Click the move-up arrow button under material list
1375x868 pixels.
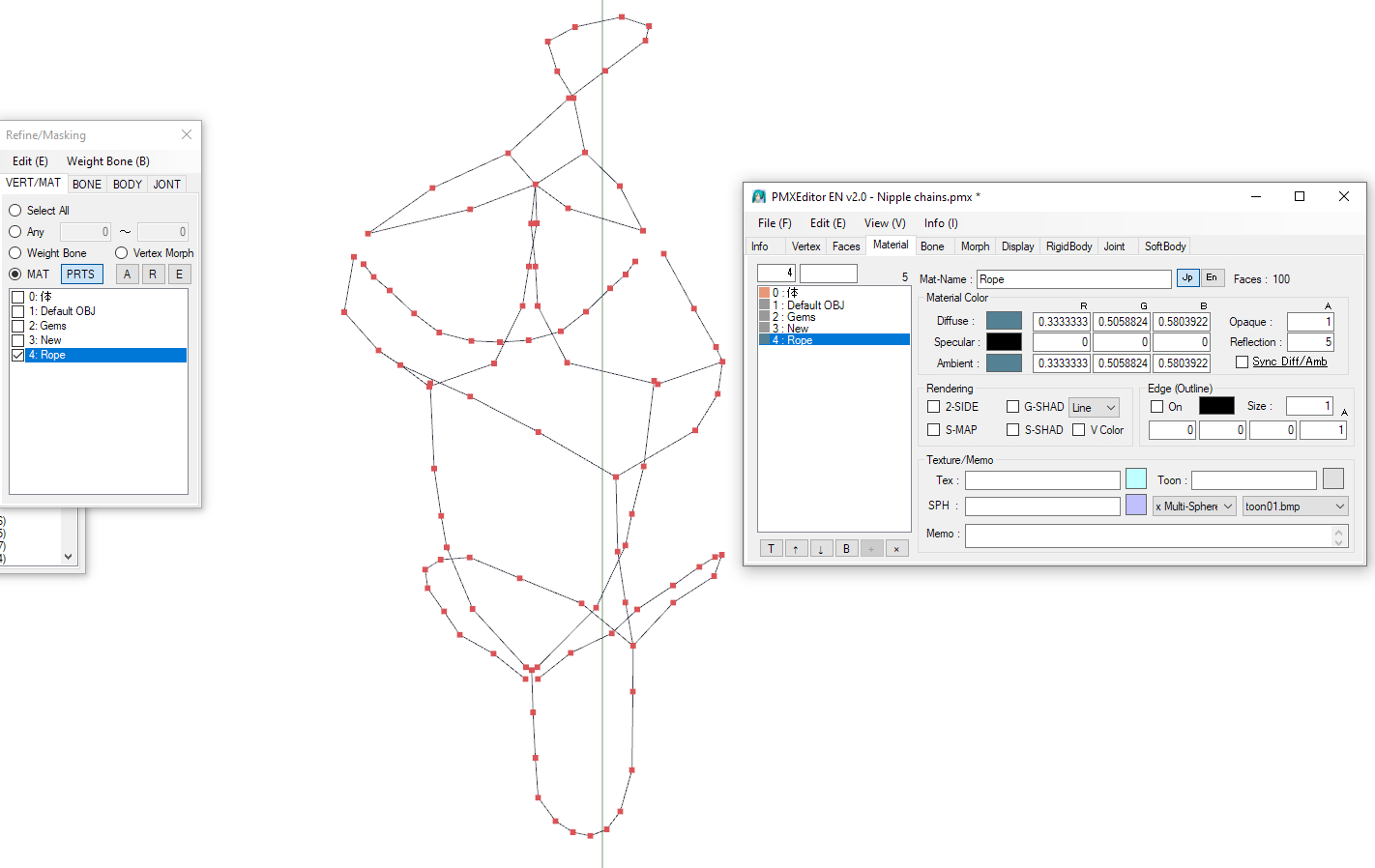796,549
